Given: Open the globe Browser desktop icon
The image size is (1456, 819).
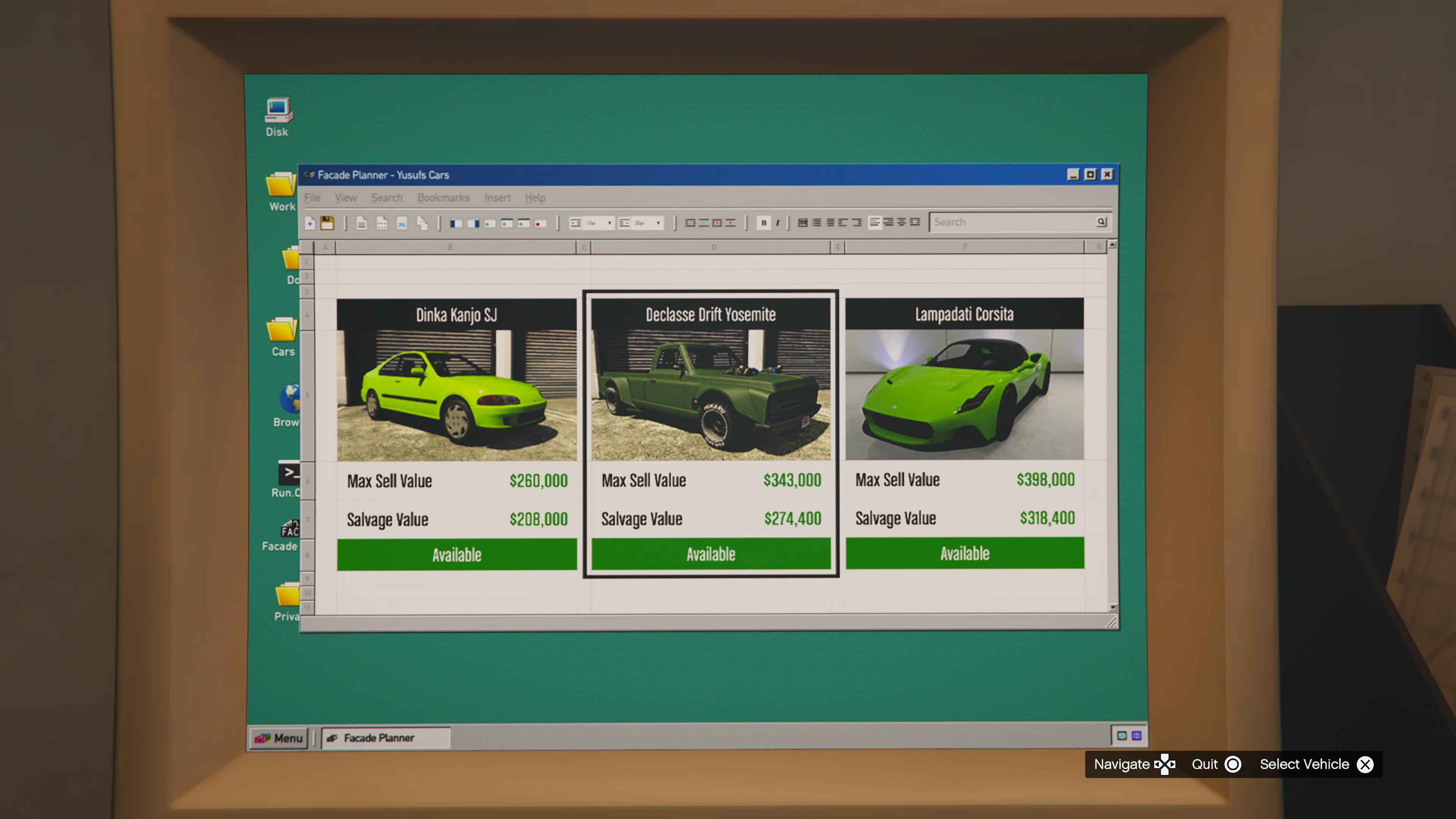Looking at the screenshot, I should [287, 406].
